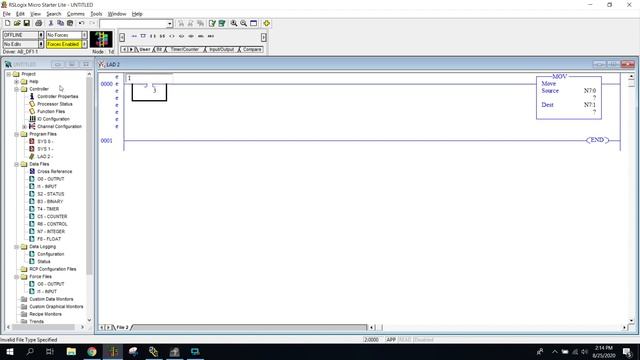Switch to the Compare instruction tab
This screenshot has height=360, width=640.
click(x=251, y=49)
